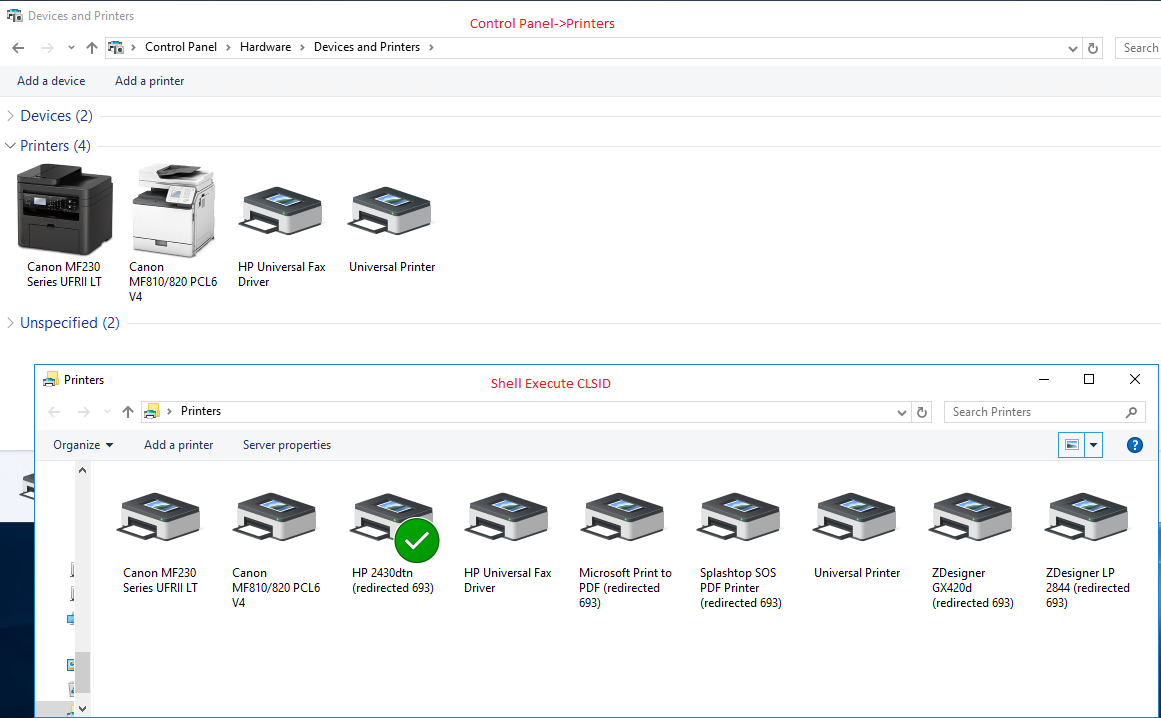Open address bar history dropdown in Printers window
Image resolution: width=1161 pixels, height=718 pixels.
click(x=902, y=412)
